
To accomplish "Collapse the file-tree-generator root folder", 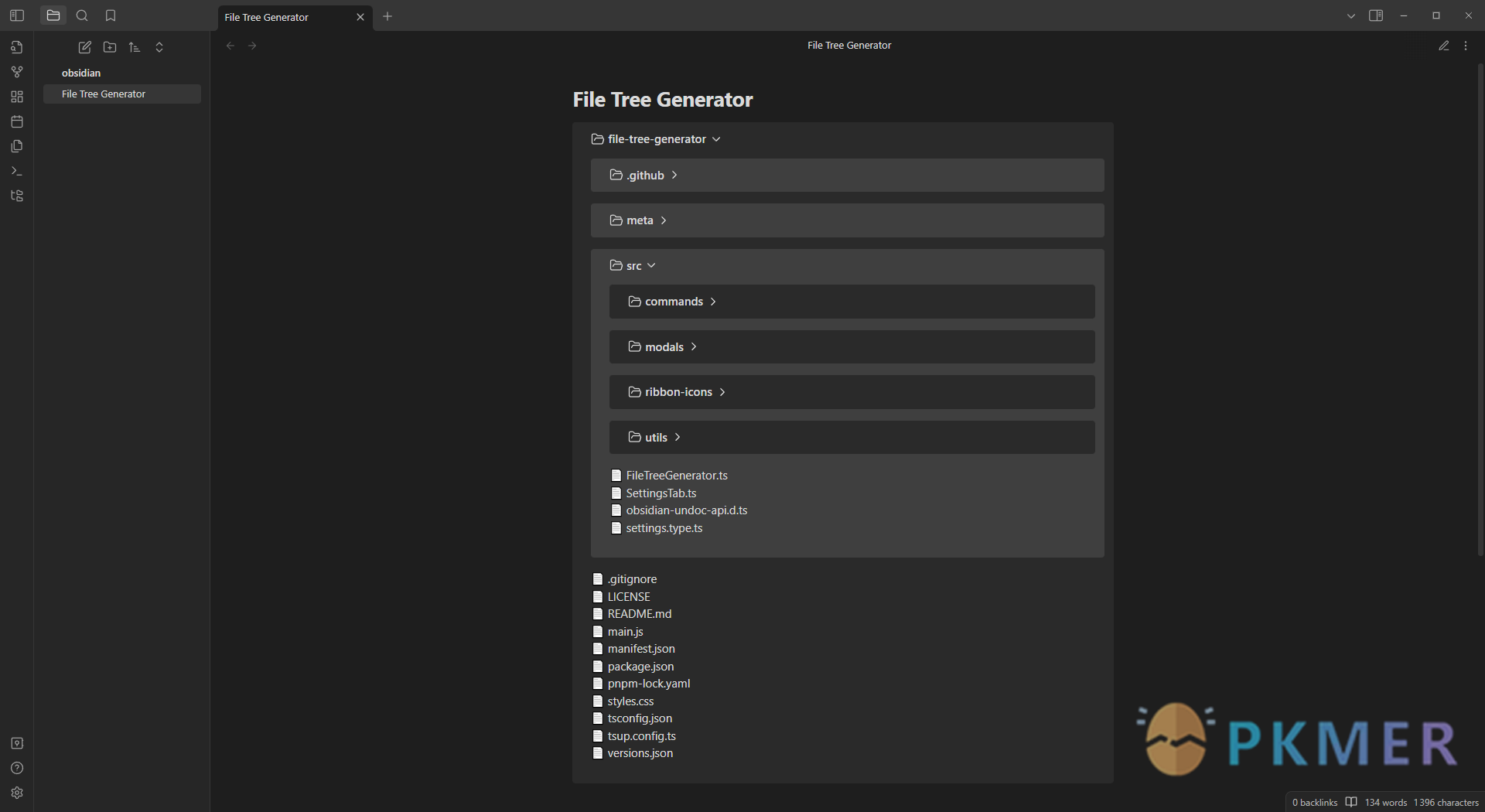I will pos(656,139).
